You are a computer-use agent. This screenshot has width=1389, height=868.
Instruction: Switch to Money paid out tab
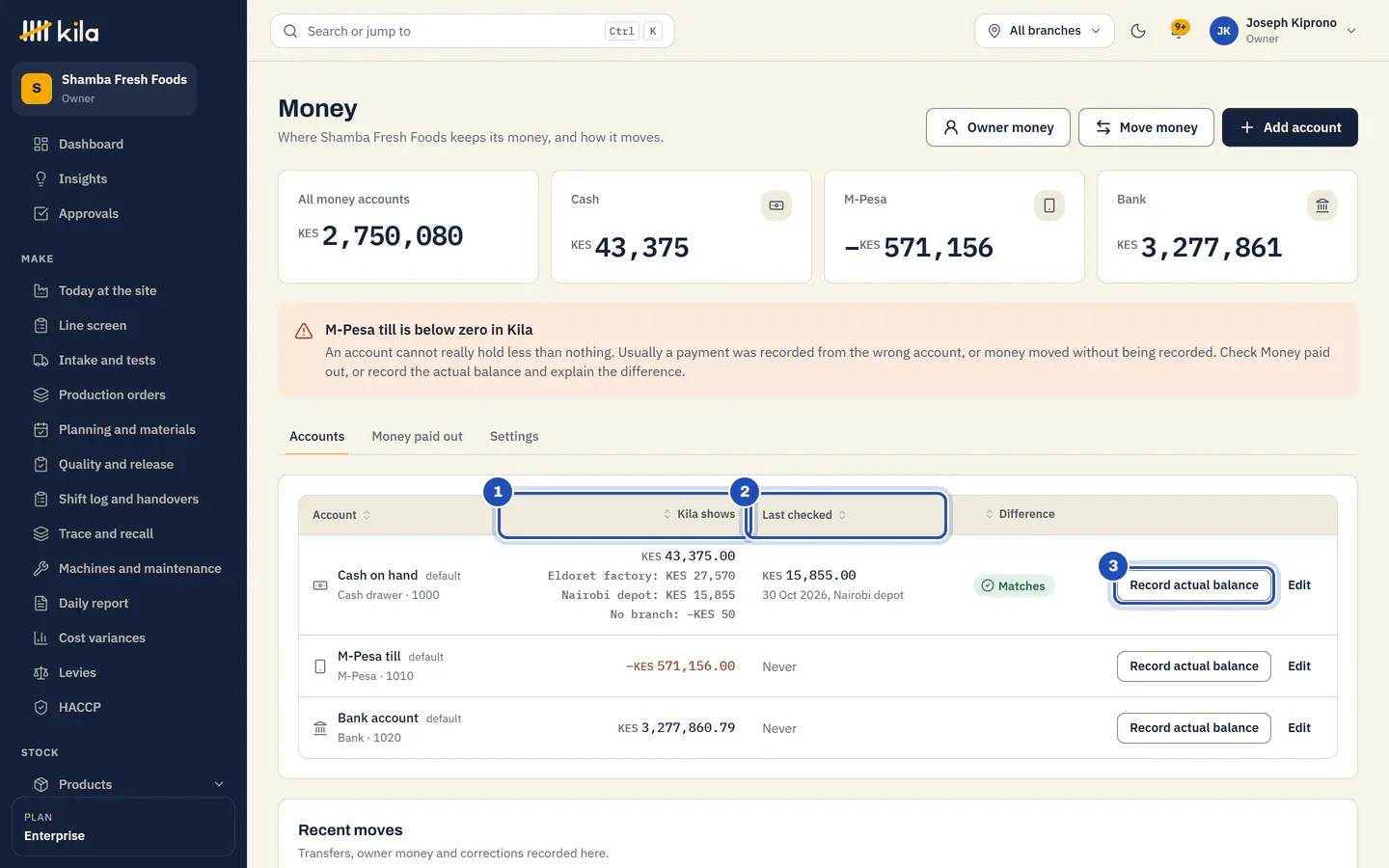pyautogui.click(x=418, y=436)
